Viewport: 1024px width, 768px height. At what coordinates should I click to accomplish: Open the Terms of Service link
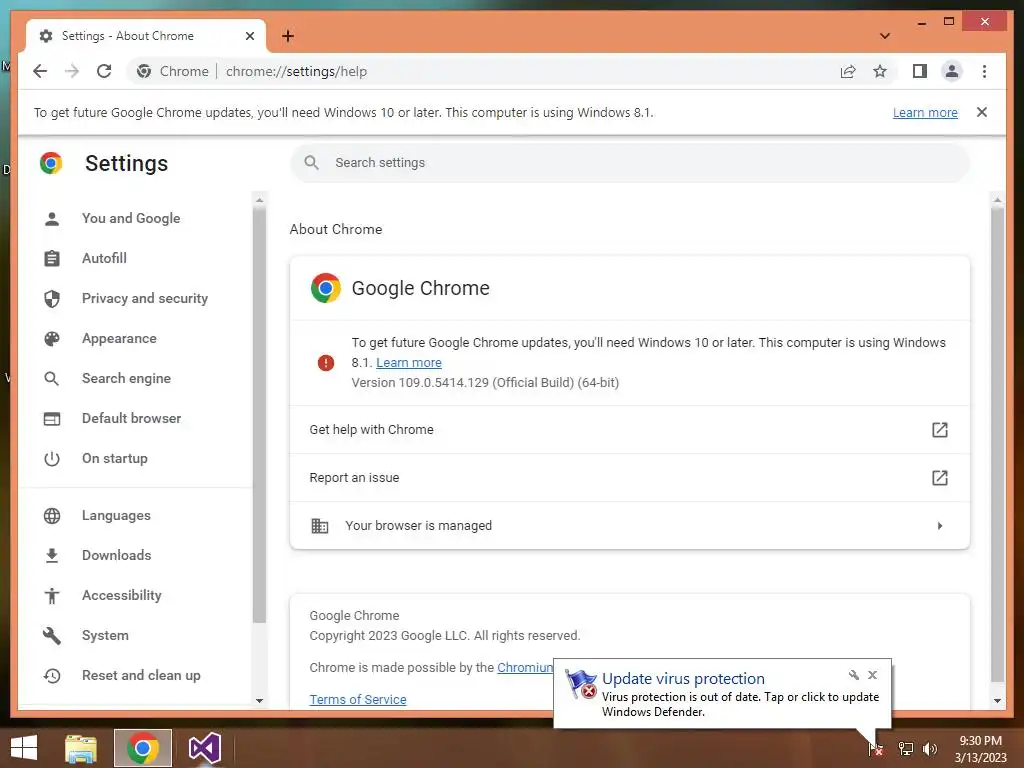(358, 699)
